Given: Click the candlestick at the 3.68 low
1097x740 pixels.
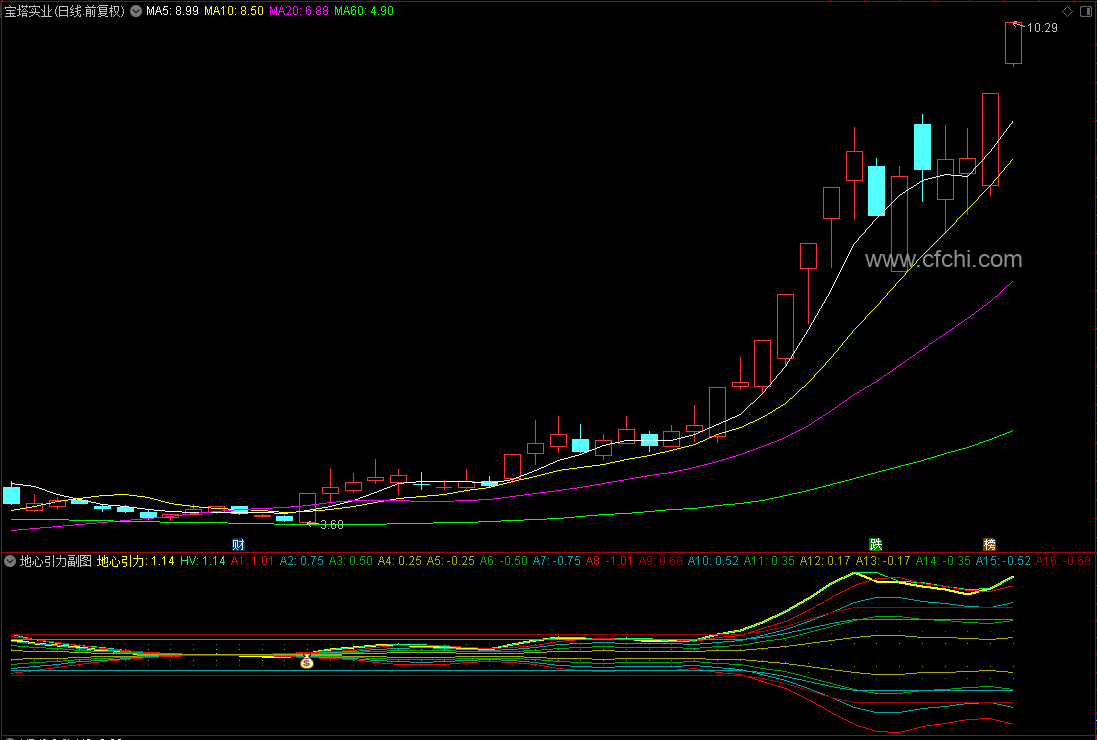Looking at the screenshot, I should click(307, 508).
